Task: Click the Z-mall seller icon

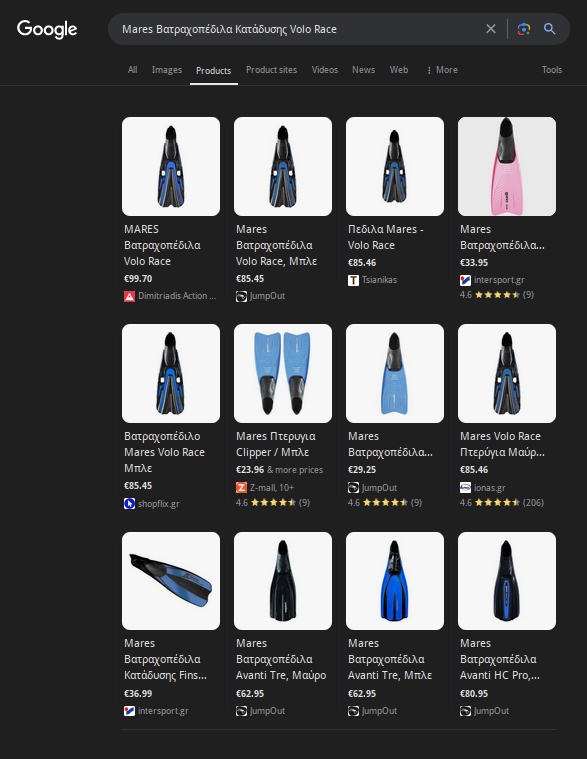Action: click(241, 487)
